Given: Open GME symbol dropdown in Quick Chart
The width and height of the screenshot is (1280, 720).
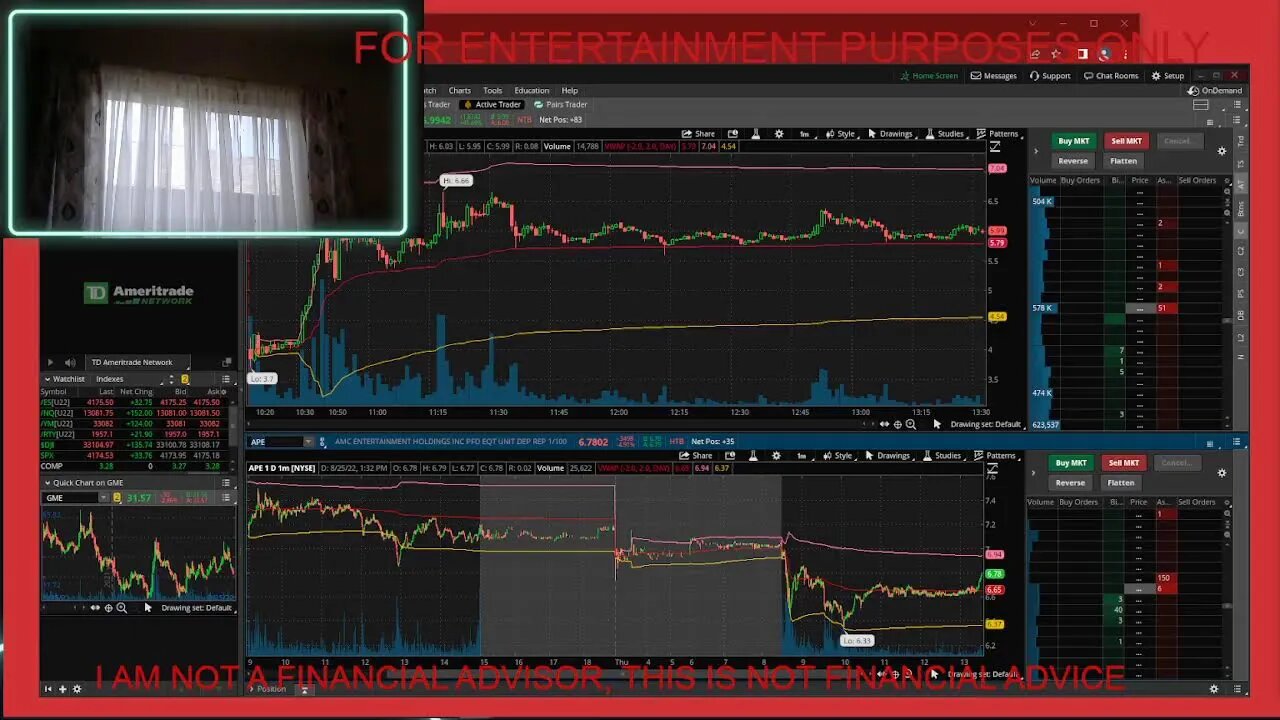Looking at the screenshot, I should (105, 498).
